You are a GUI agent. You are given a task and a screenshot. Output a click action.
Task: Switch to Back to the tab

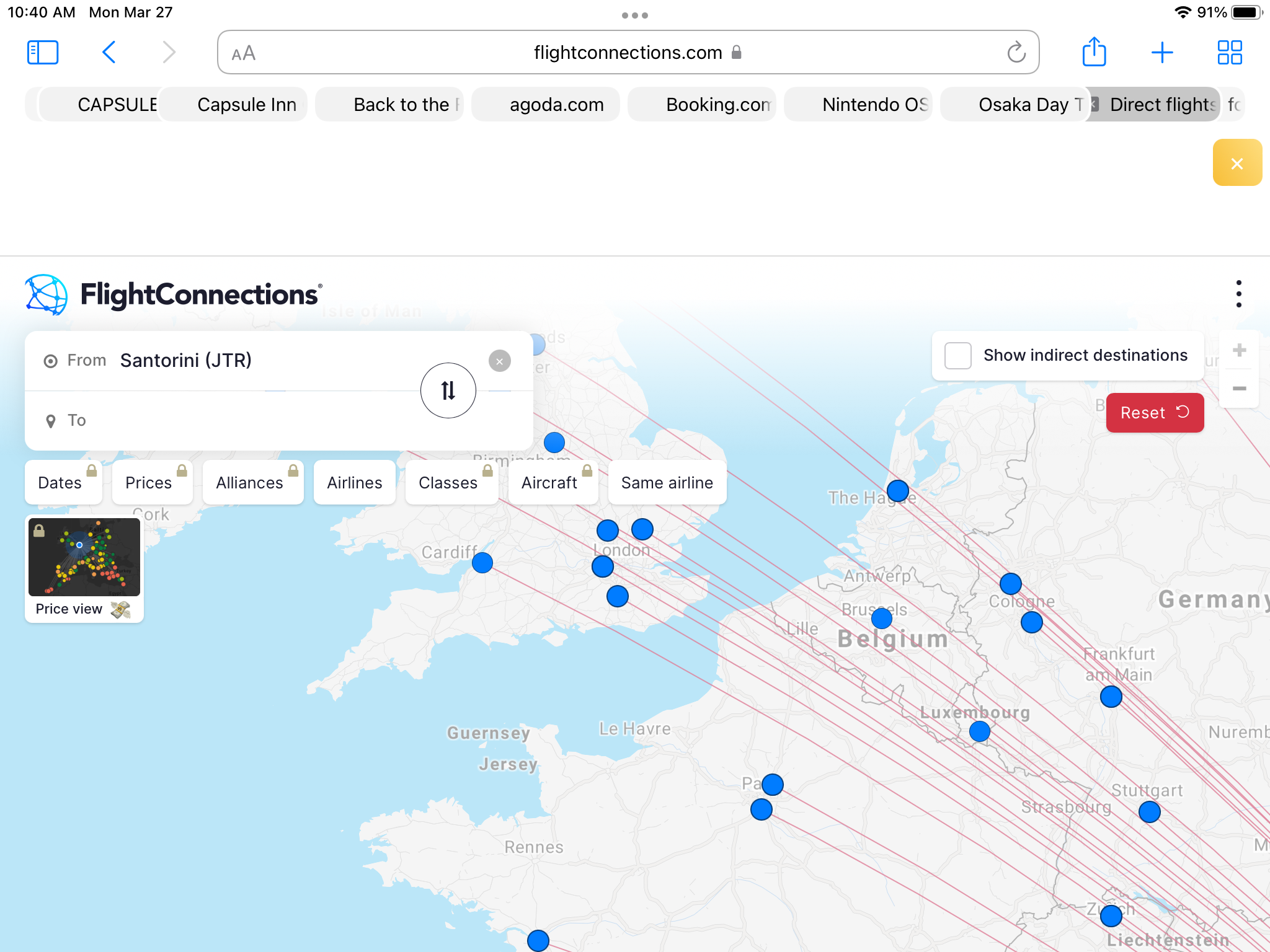[389, 105]
